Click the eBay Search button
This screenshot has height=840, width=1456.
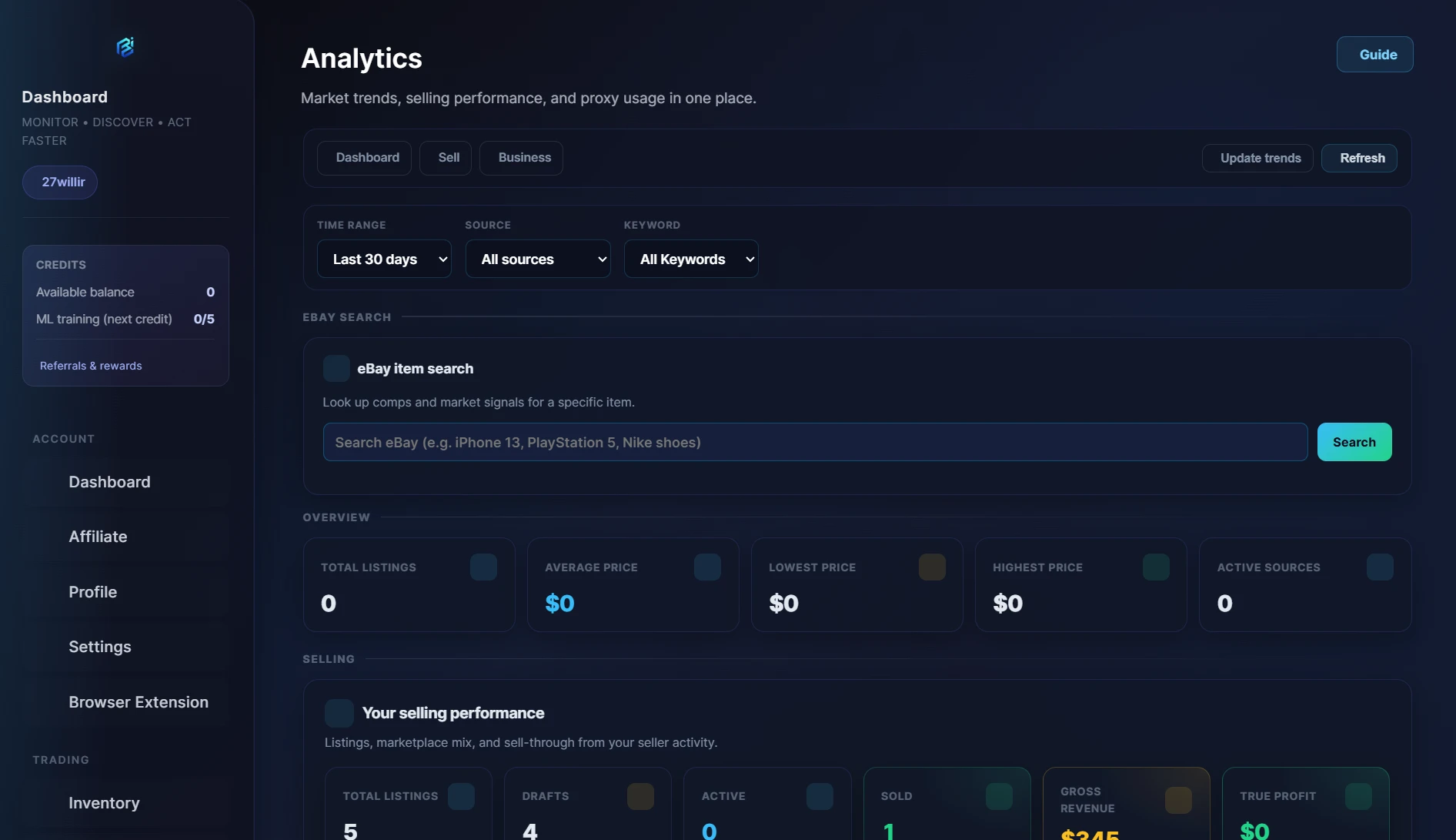click(1354, 442)
